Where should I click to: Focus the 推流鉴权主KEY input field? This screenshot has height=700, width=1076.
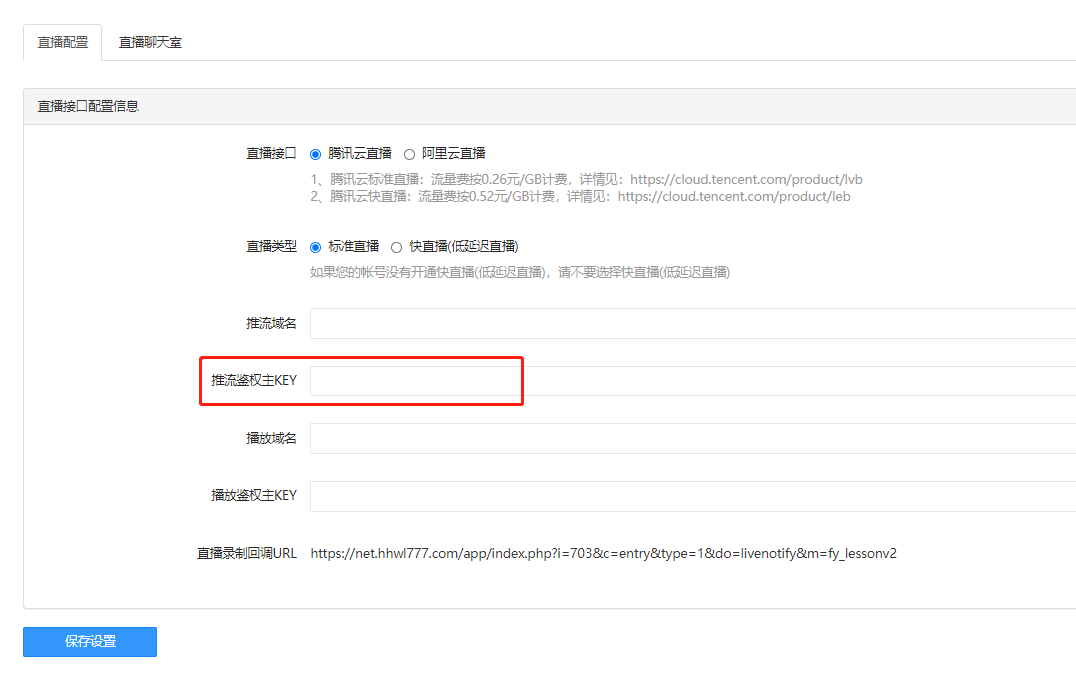point(693,381)
